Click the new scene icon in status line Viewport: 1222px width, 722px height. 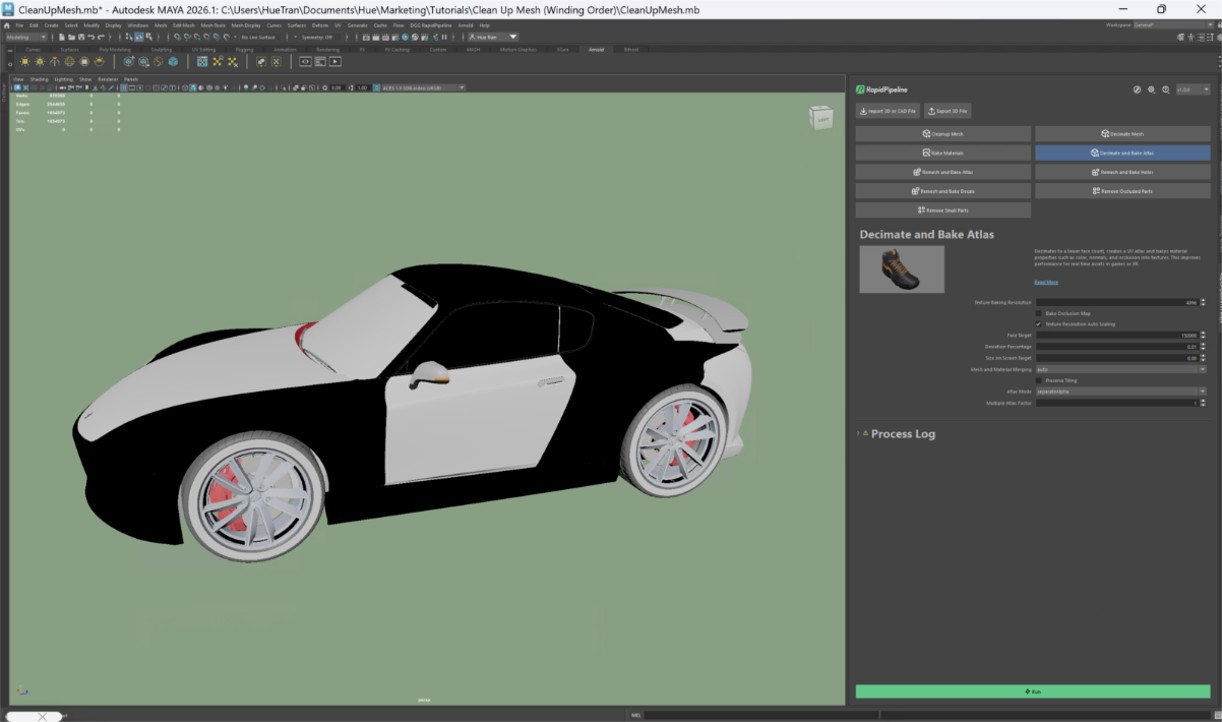[x=61, y=37]
